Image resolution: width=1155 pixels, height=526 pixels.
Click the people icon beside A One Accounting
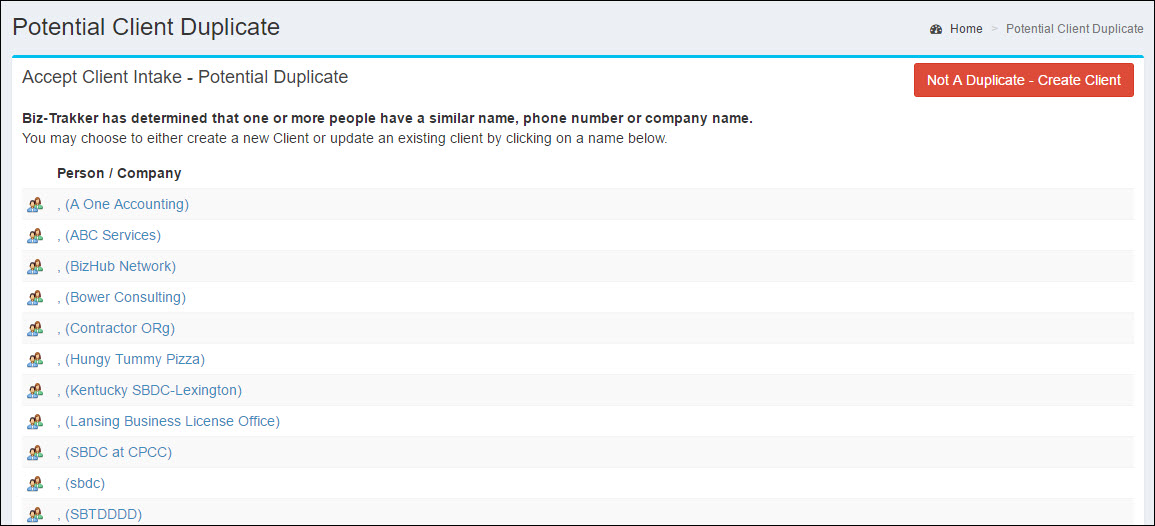[x=35, y=205]
